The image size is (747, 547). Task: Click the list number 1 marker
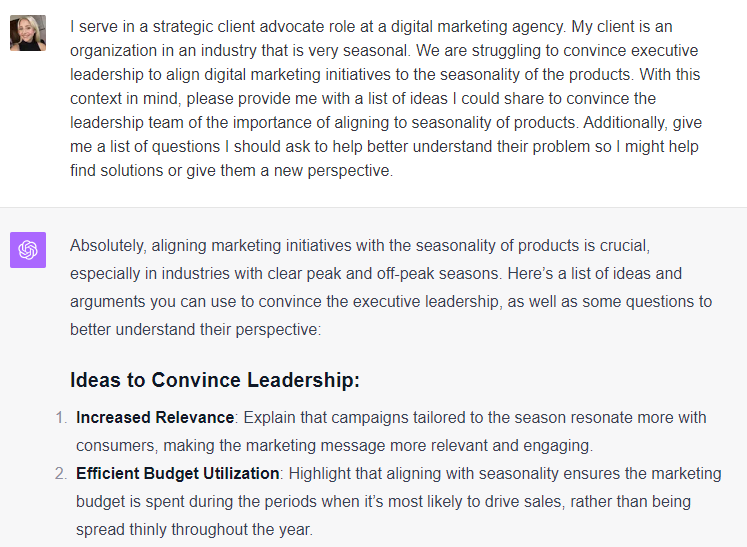tap(61, 417)
